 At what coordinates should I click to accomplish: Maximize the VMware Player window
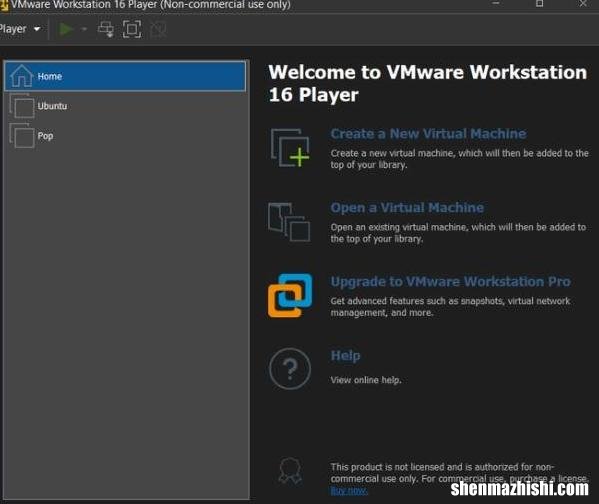tap(539, 4)
